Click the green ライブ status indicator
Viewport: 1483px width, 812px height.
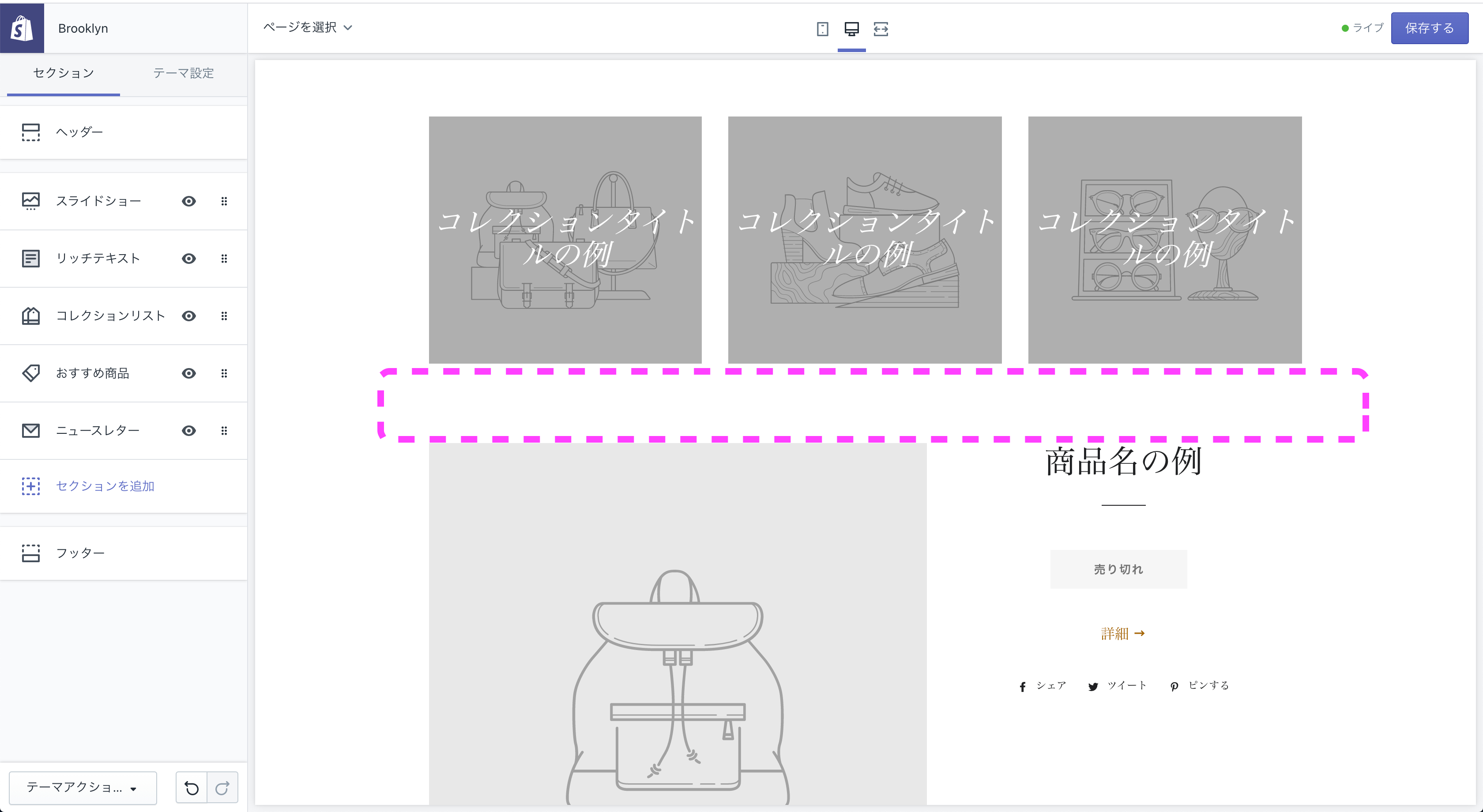1363,27
